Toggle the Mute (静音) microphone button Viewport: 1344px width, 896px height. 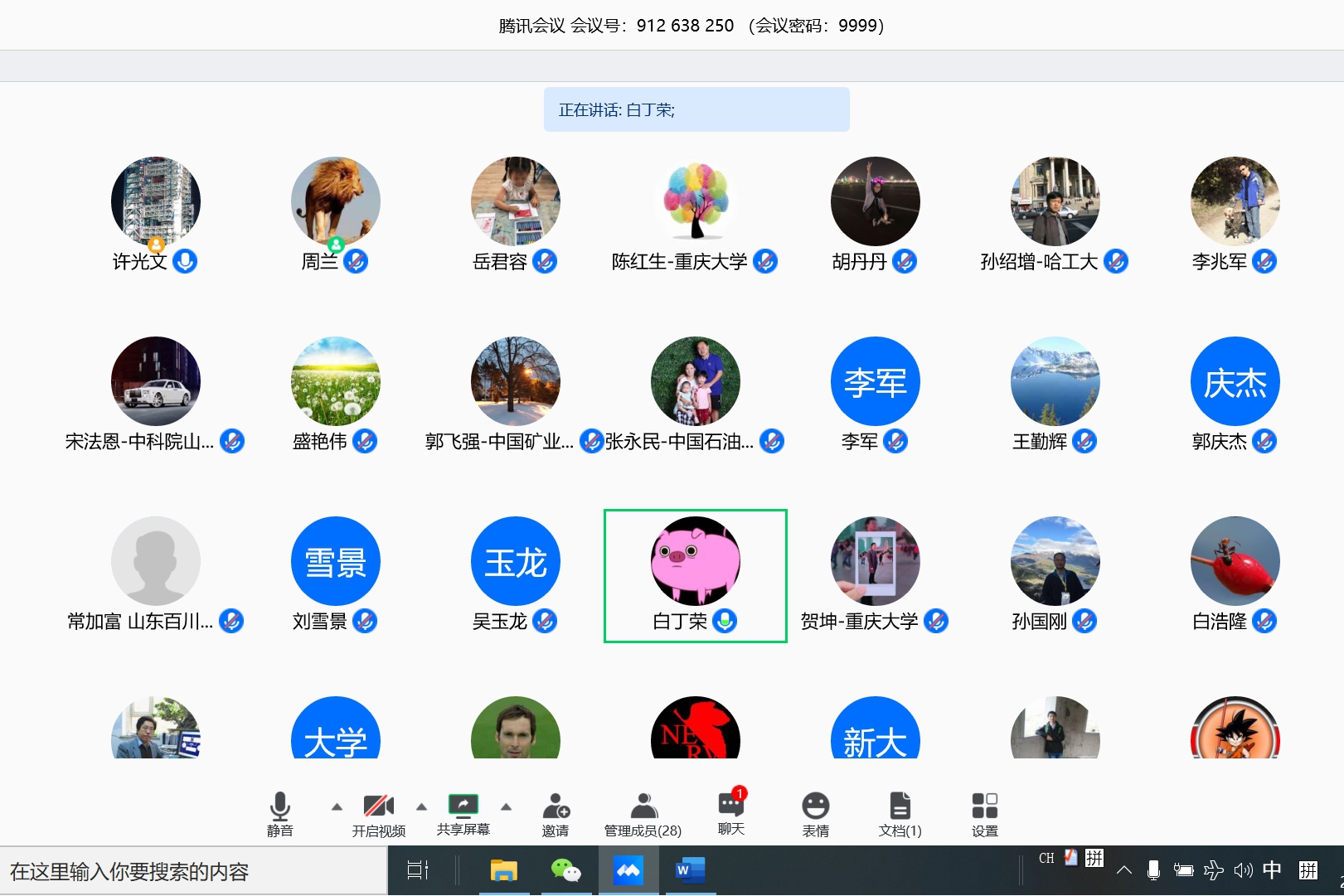(x=280, y=806)
